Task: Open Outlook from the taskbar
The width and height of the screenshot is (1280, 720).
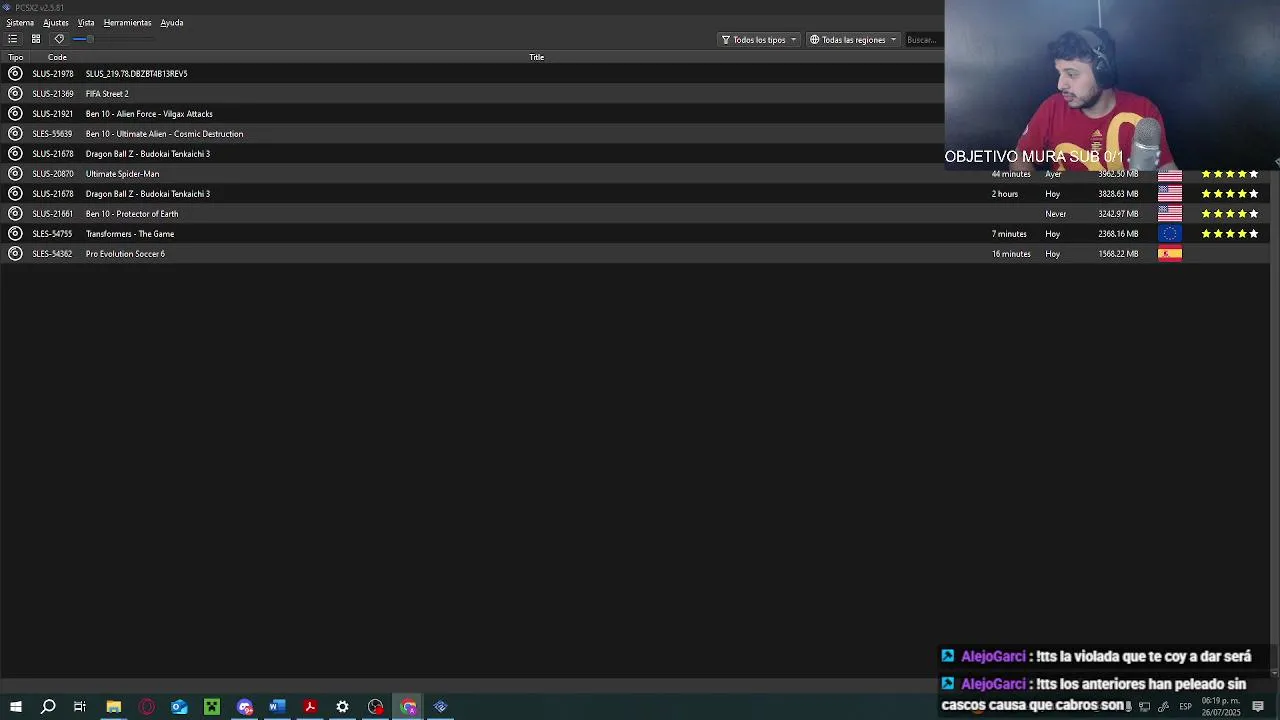Action: click(x=179, y=707)
